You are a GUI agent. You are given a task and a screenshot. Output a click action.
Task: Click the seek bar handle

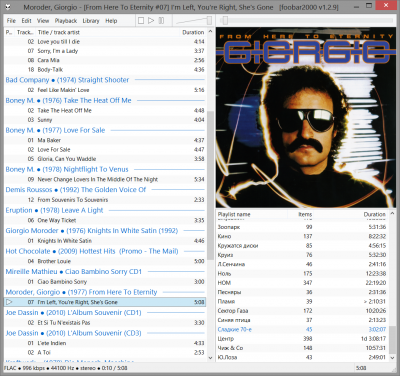pos(225,21)
